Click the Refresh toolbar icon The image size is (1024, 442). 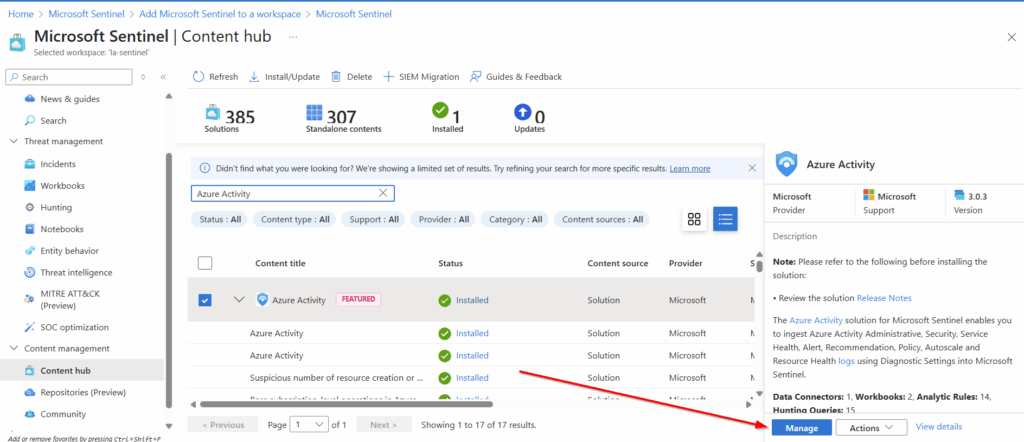199,77
